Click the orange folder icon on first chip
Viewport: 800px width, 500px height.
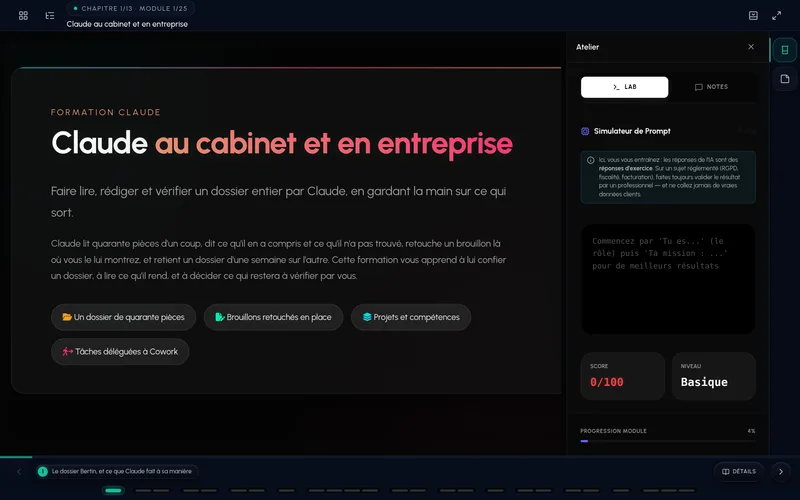(67, 317)
